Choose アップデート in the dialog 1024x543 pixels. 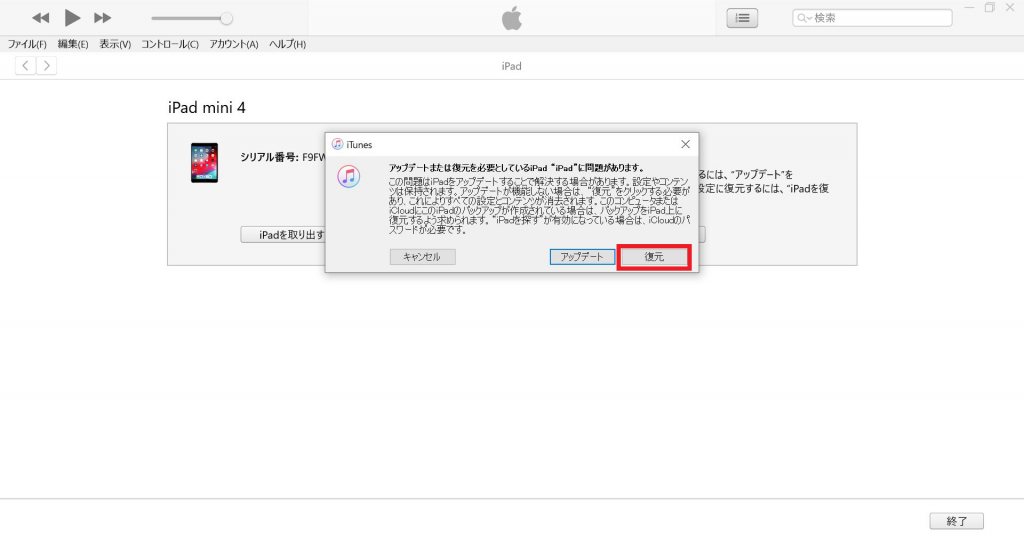[x=582, y=257]
